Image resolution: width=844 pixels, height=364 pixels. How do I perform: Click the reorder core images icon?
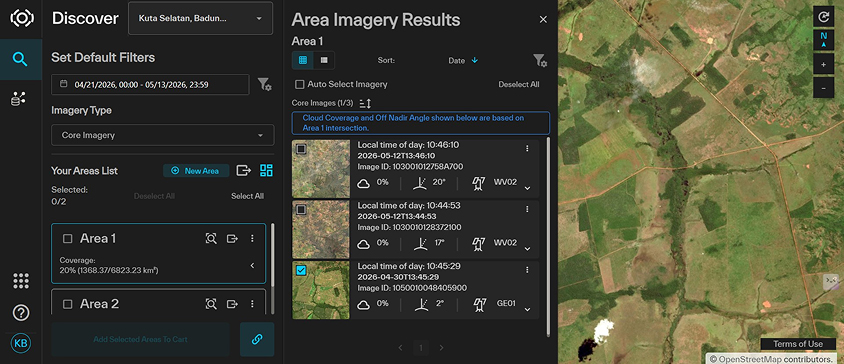pyautogui.click(x=365, y=103)
